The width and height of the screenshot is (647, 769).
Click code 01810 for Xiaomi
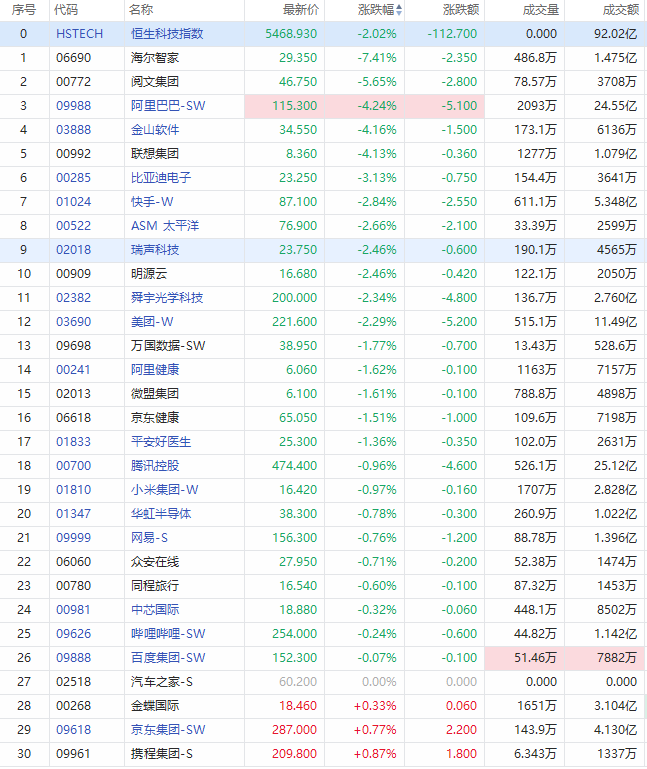point(74,490)
